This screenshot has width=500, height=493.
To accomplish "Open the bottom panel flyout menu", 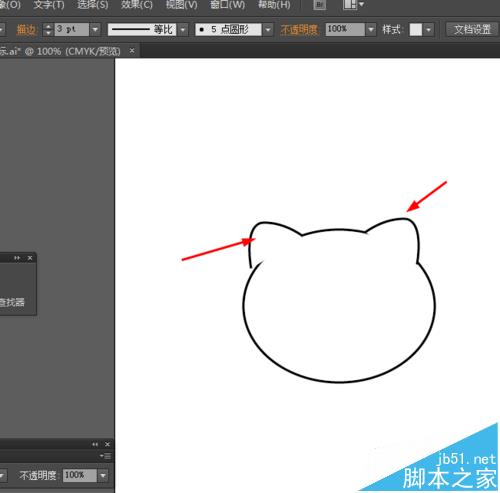I will [x=105, y=456].
